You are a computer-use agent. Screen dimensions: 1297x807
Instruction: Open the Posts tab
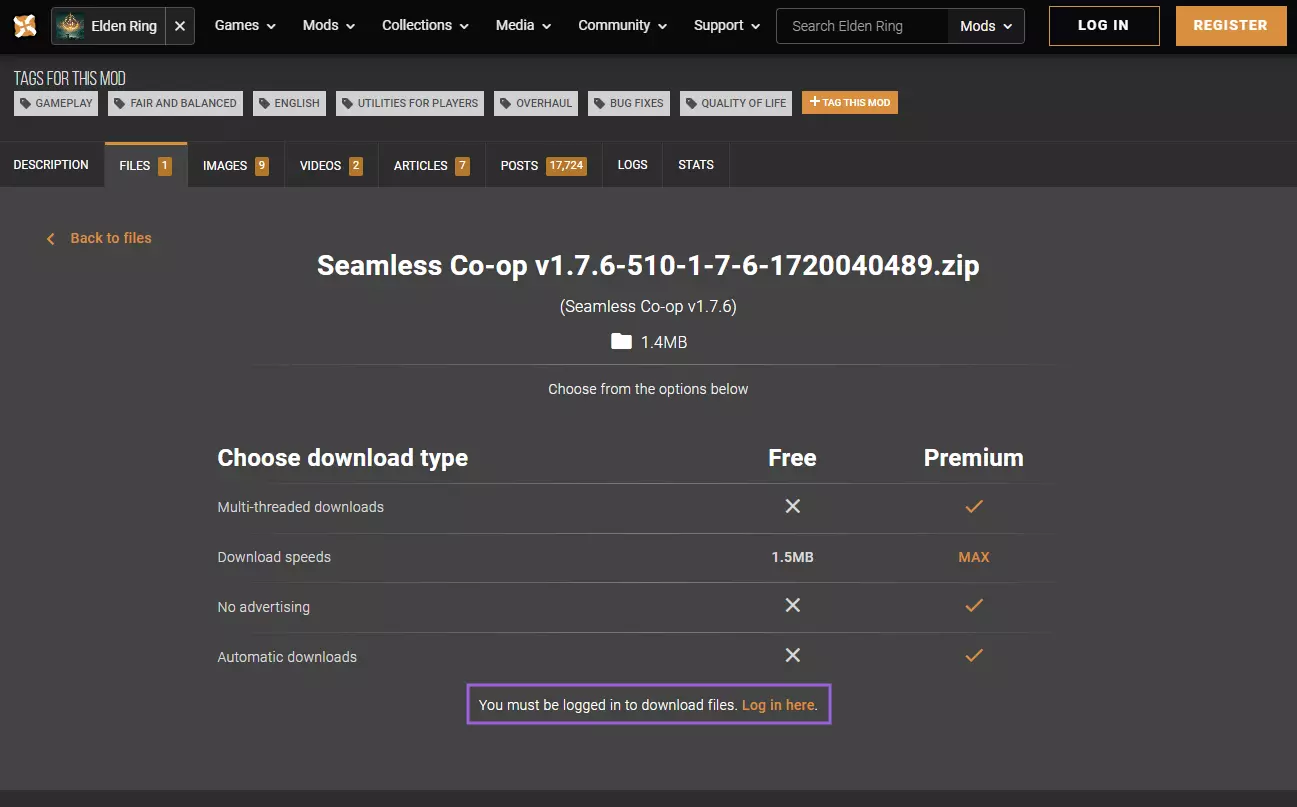(x=542, y=166)
